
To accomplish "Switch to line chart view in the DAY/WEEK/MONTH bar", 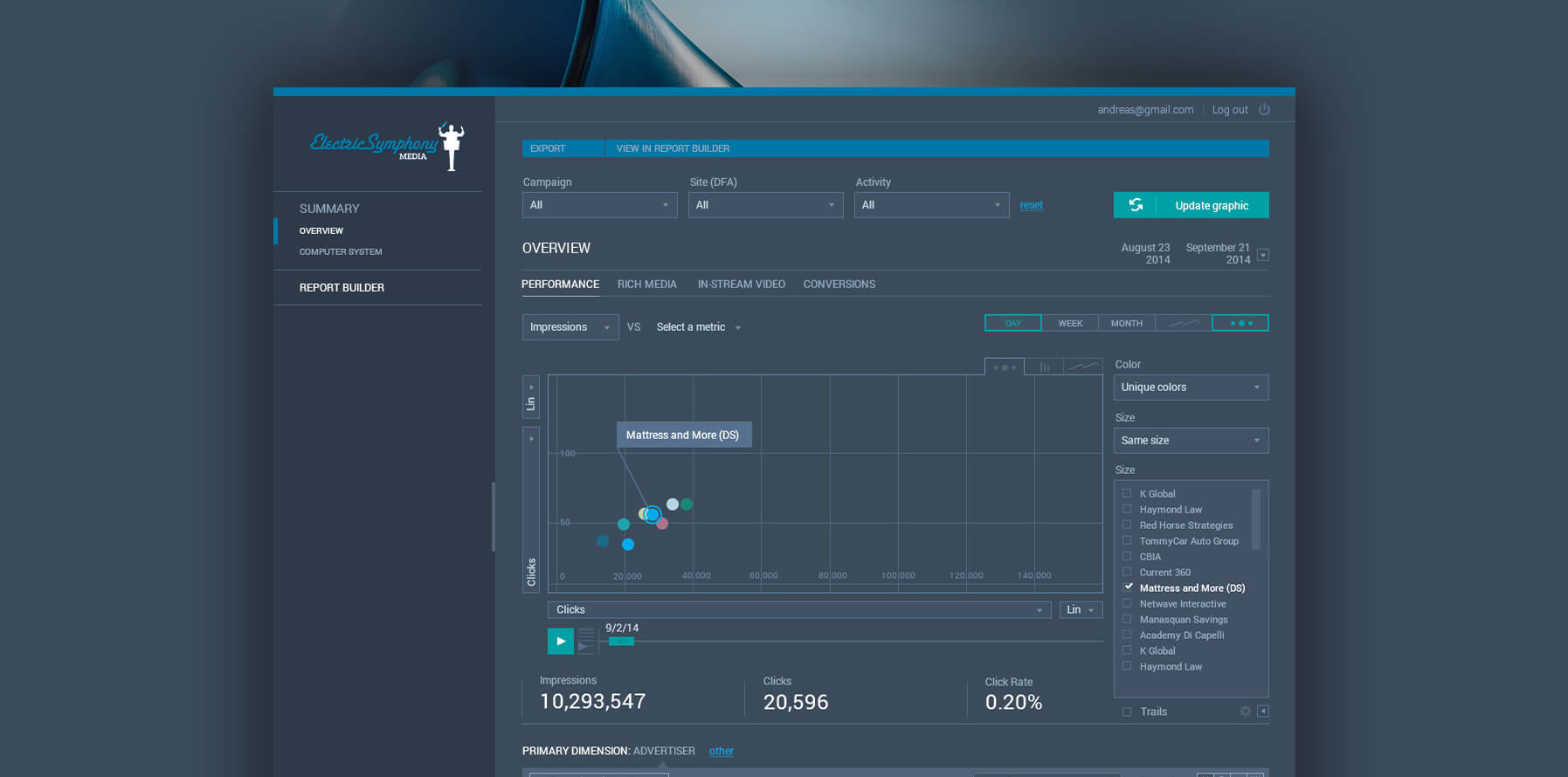I will point(1184,323).
